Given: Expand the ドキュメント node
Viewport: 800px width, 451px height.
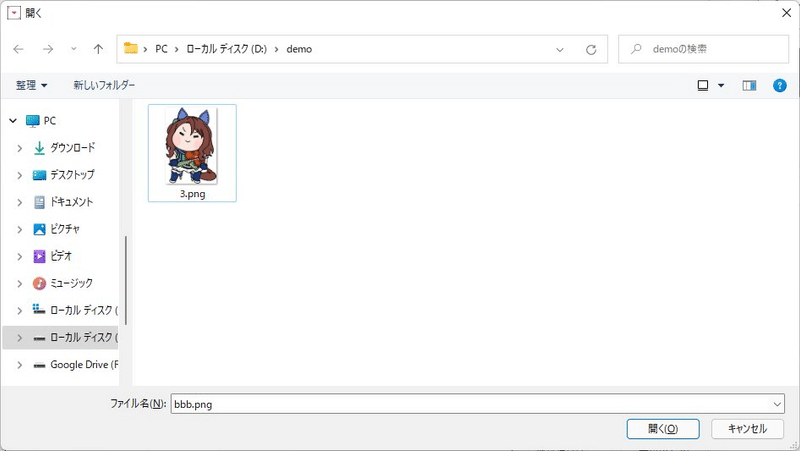Looking at the screenshot, I should [x=19, y=202].
